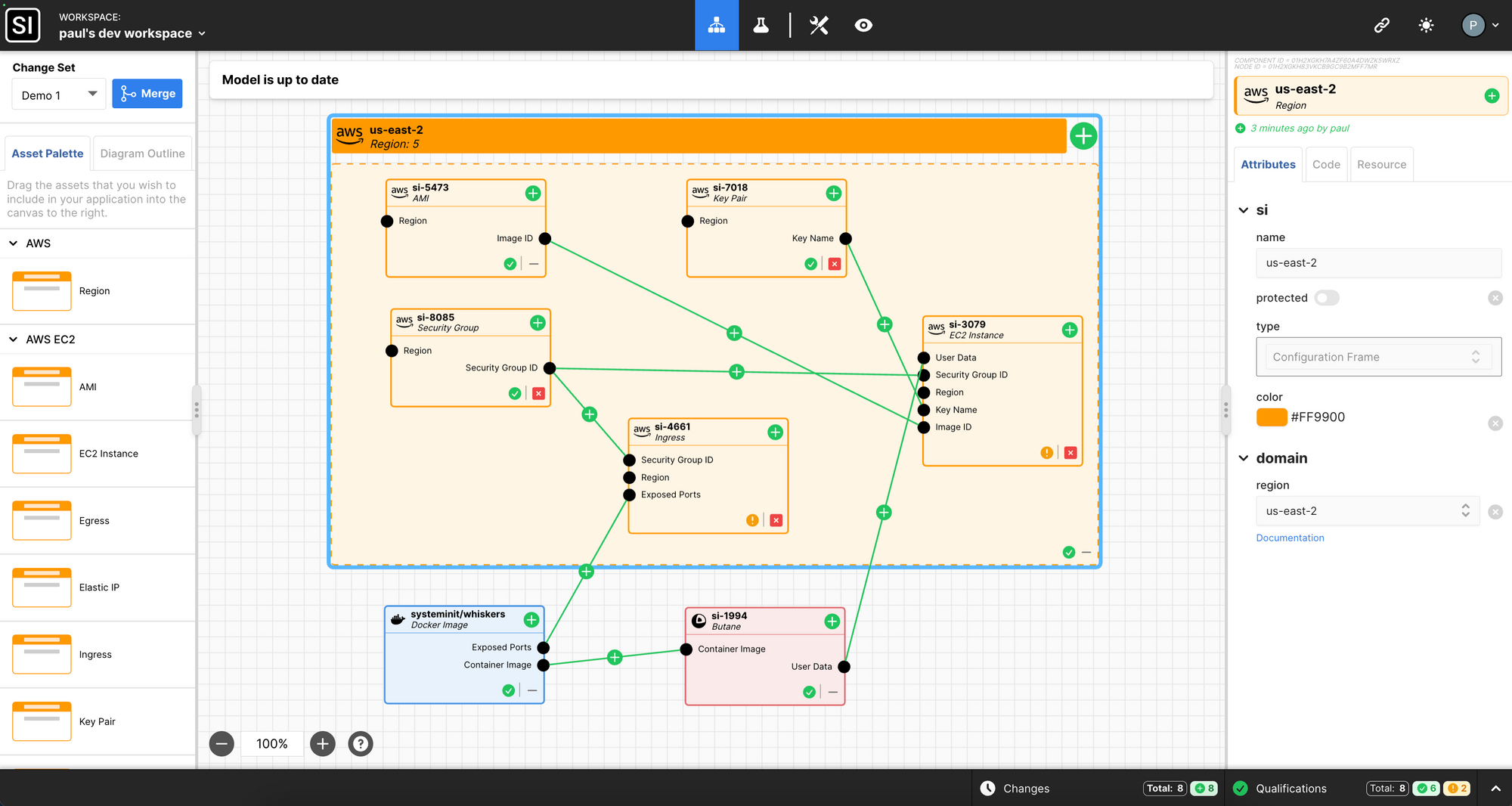Open the Change Set dropdown showing Demo 1
This screenshot has height=806, width=1512.
coord(58,95)
